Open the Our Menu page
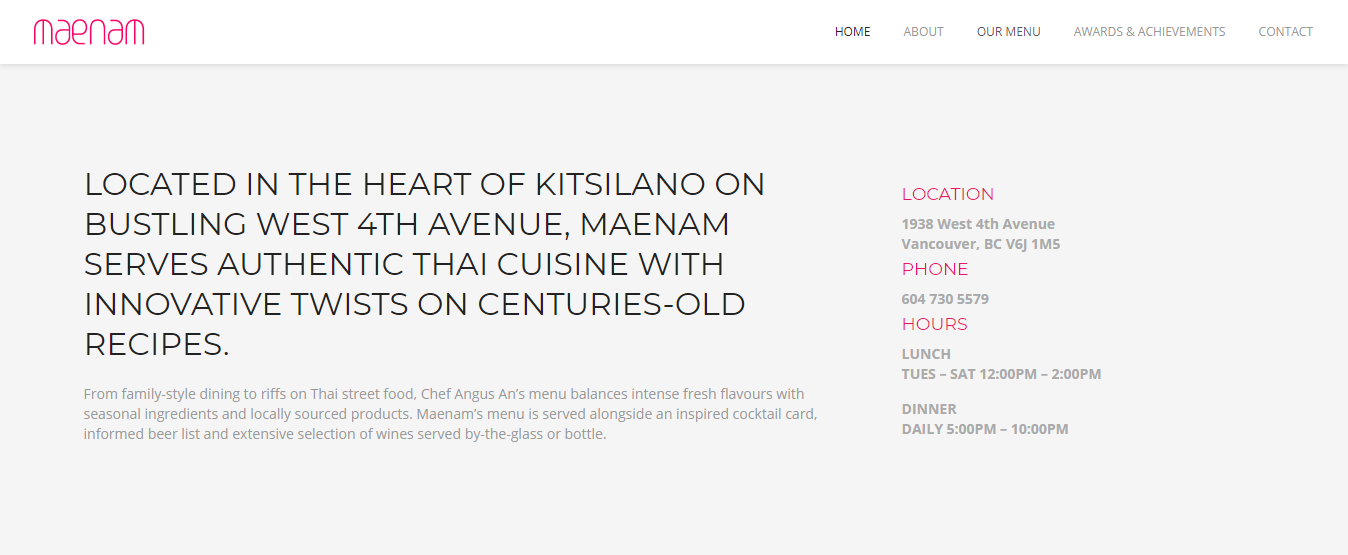Viewport: 1348px width, 555px height. pos(1008,32)
